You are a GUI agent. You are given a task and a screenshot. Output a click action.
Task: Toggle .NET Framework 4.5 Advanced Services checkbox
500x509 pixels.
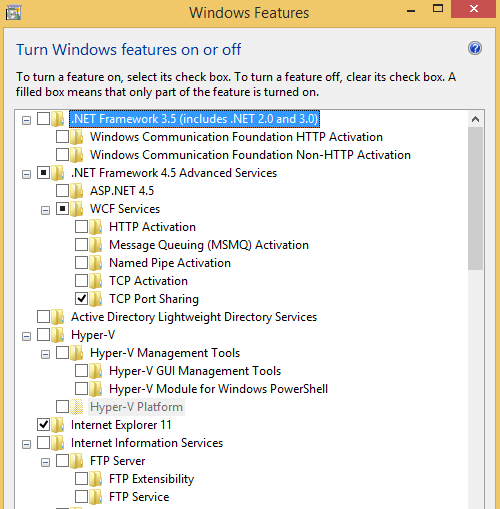(43, 173)
